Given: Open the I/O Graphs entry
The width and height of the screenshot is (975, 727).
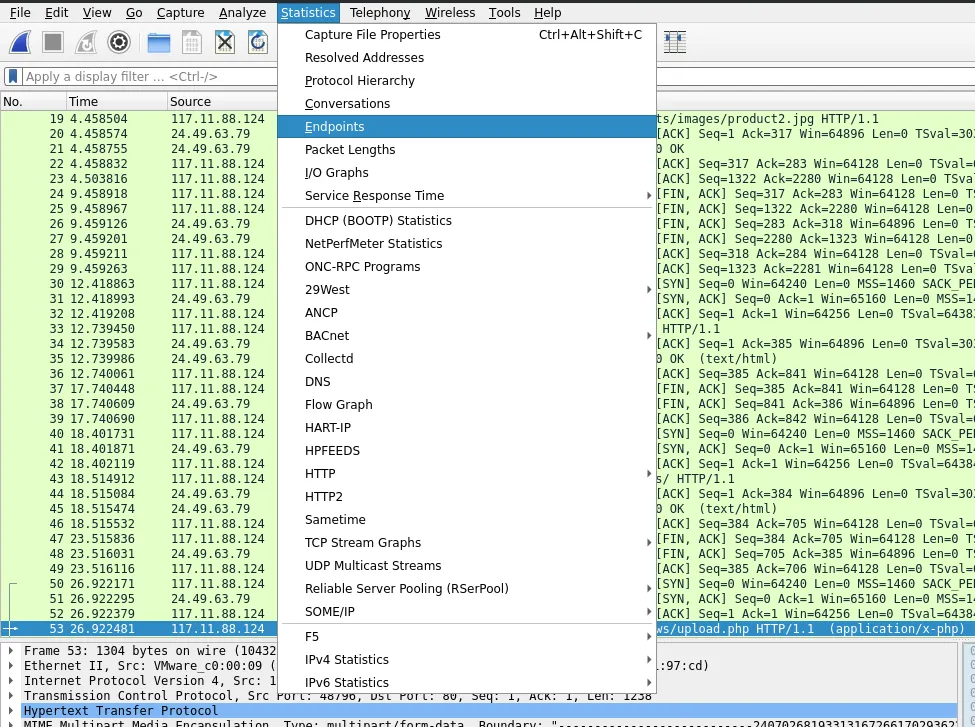Looking at the screenshot, I should pos(467,173).
